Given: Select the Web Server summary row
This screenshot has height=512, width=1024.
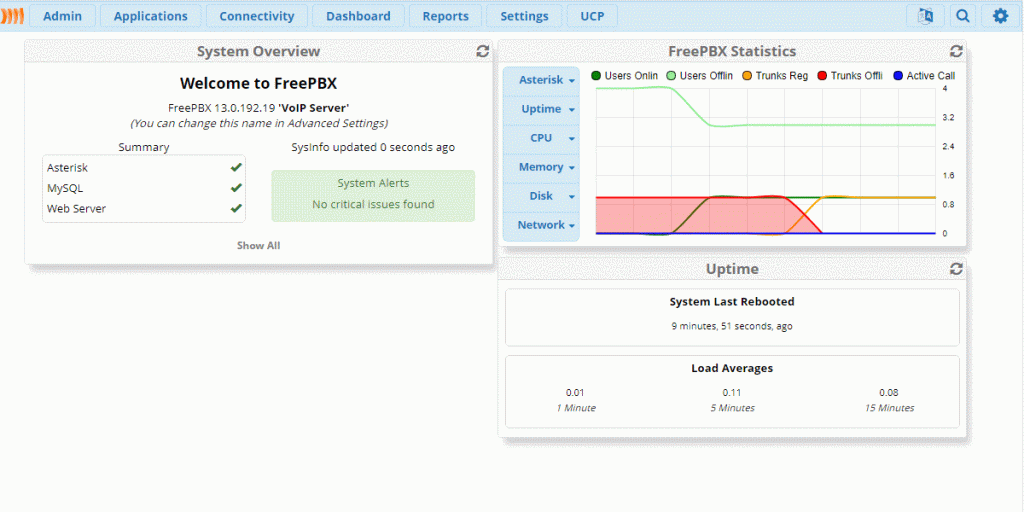Looking at the screenshot, I should 144,209.
